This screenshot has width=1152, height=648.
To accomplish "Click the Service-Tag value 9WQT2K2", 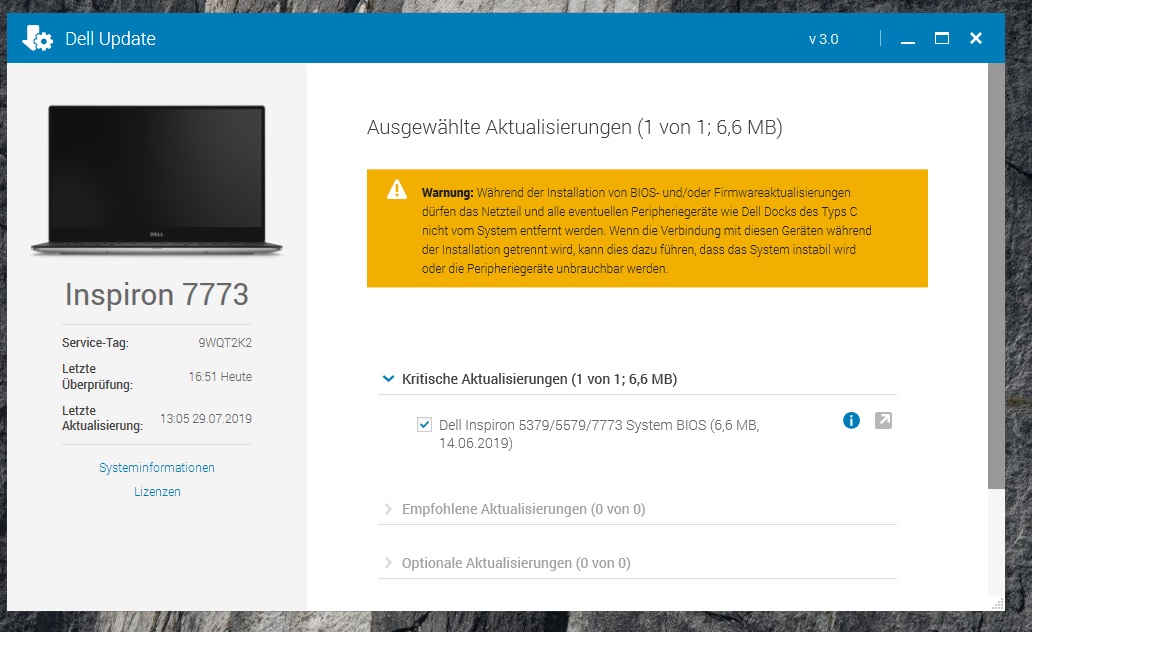I will 225,342.
